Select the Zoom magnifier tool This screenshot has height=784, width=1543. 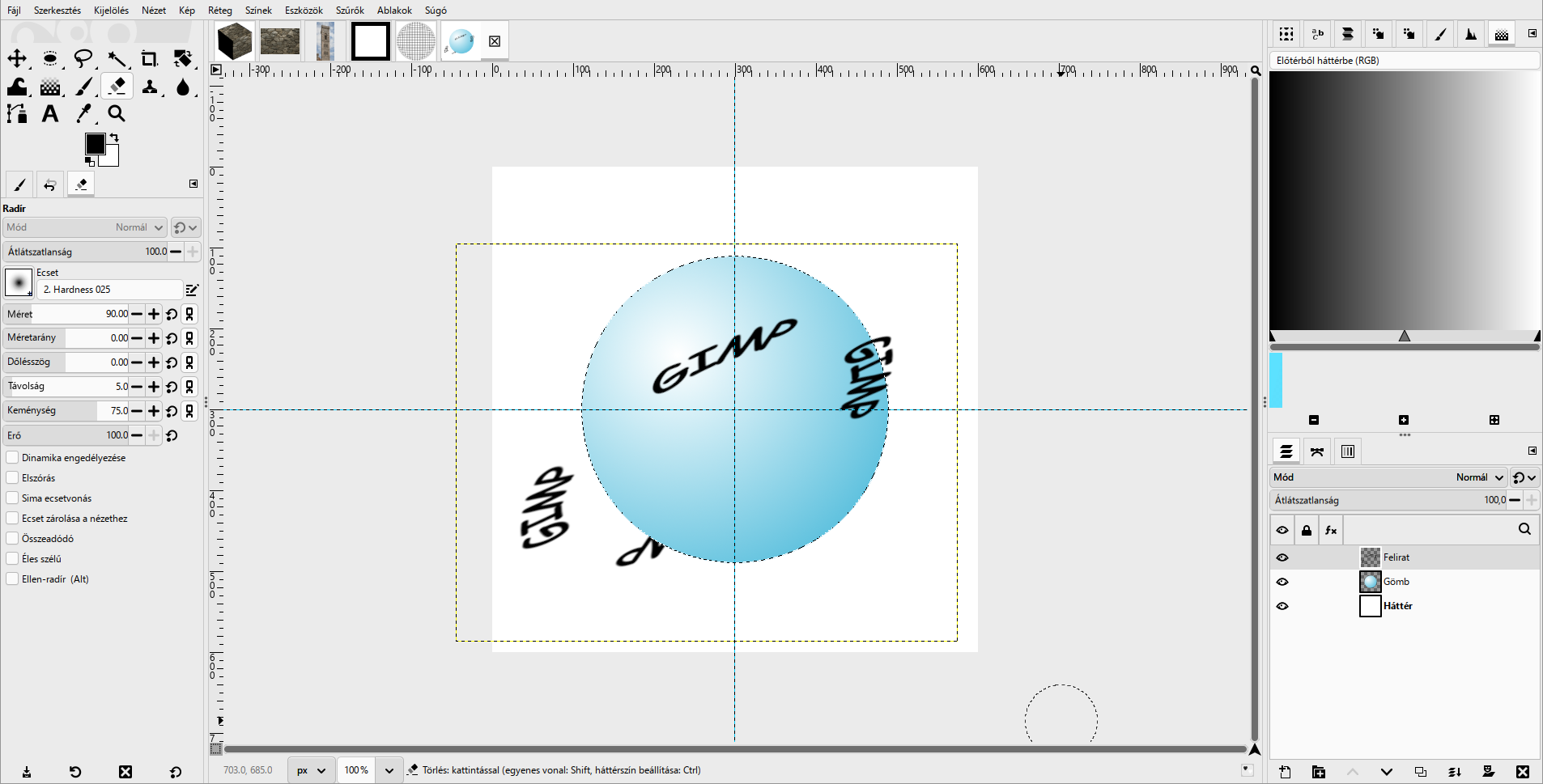[x=117, y=114]
